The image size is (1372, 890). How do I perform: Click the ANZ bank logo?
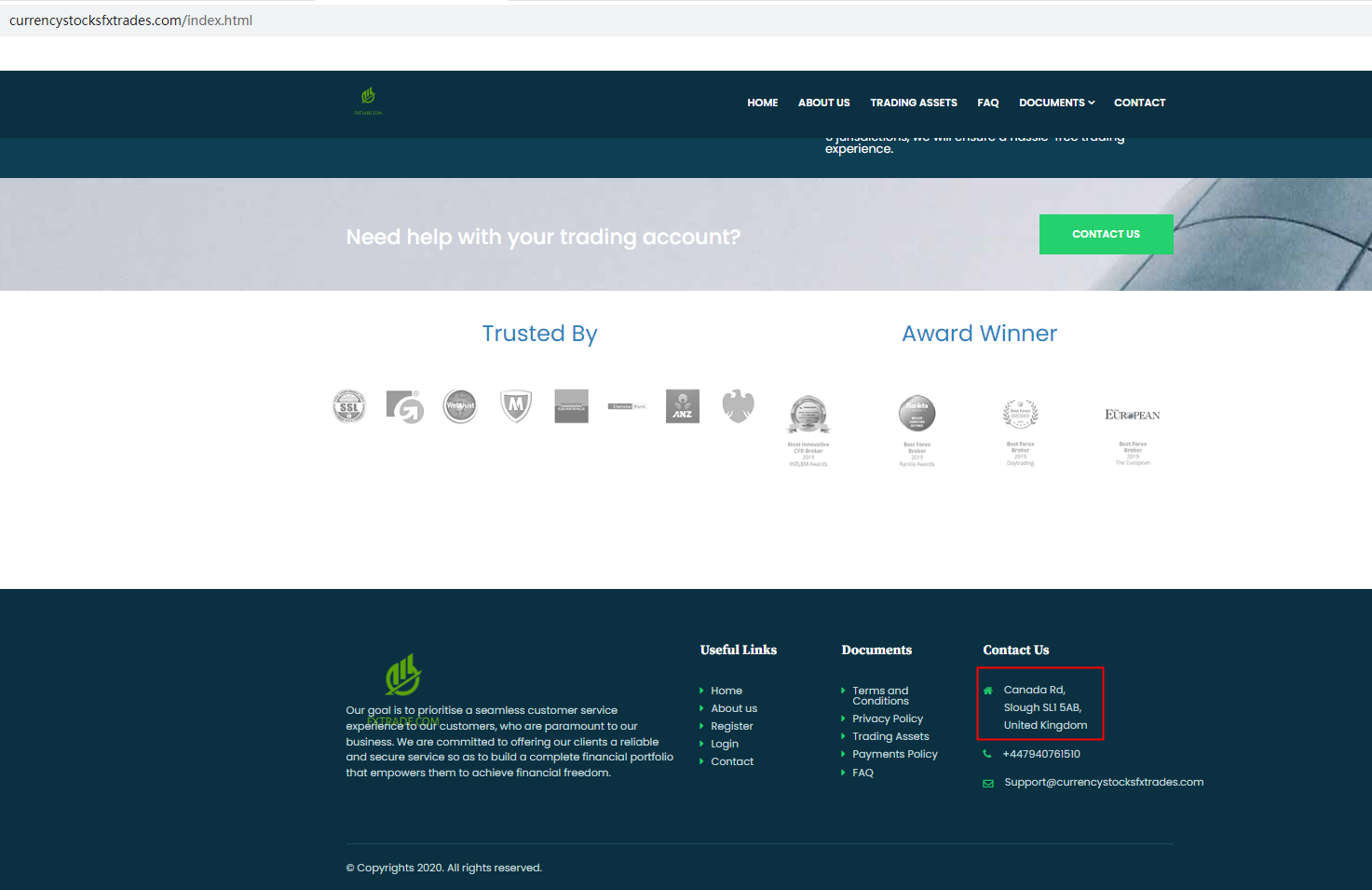coord(683,406)
